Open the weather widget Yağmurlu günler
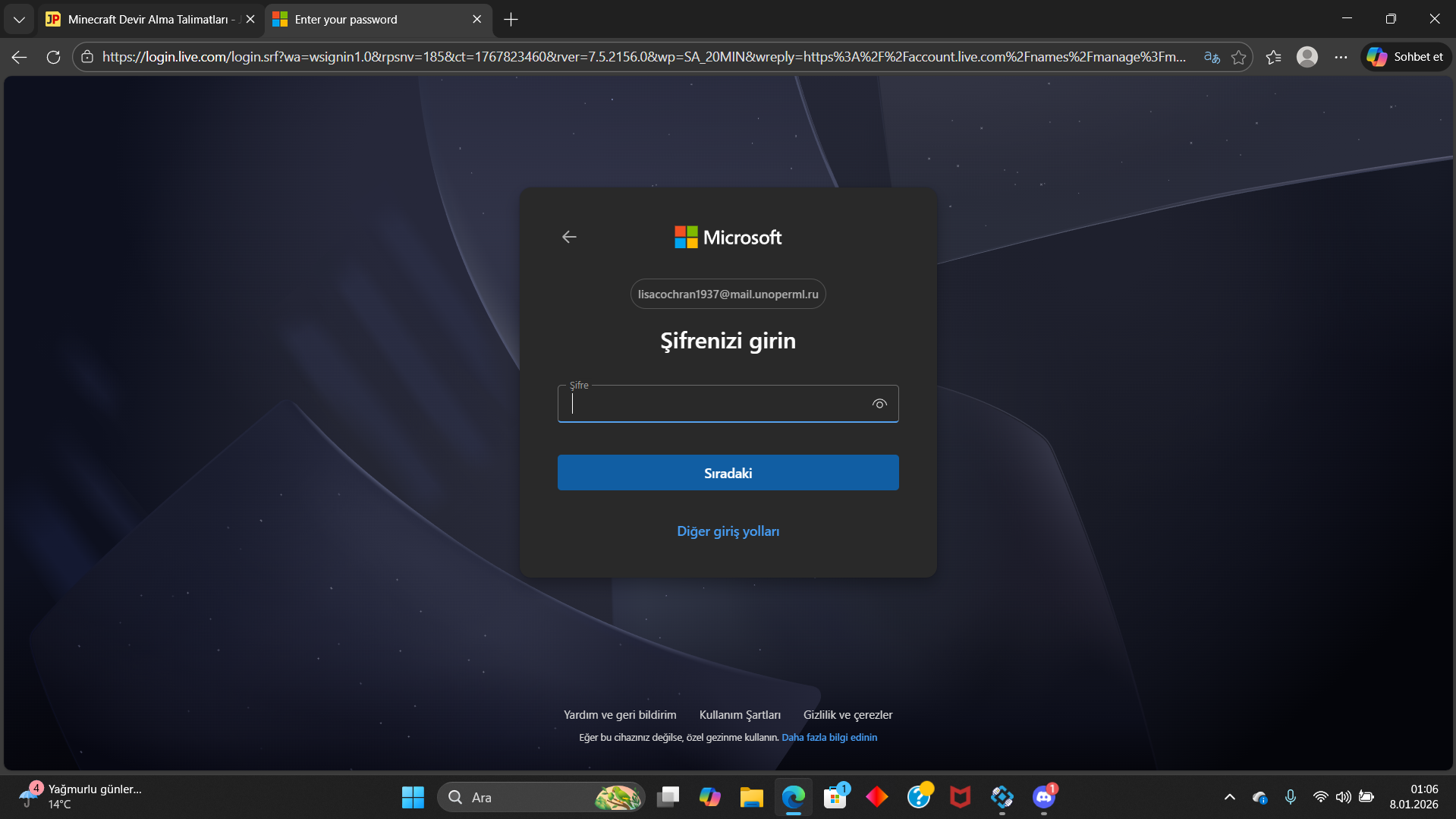1456x819 pixels. pos(80,797)
